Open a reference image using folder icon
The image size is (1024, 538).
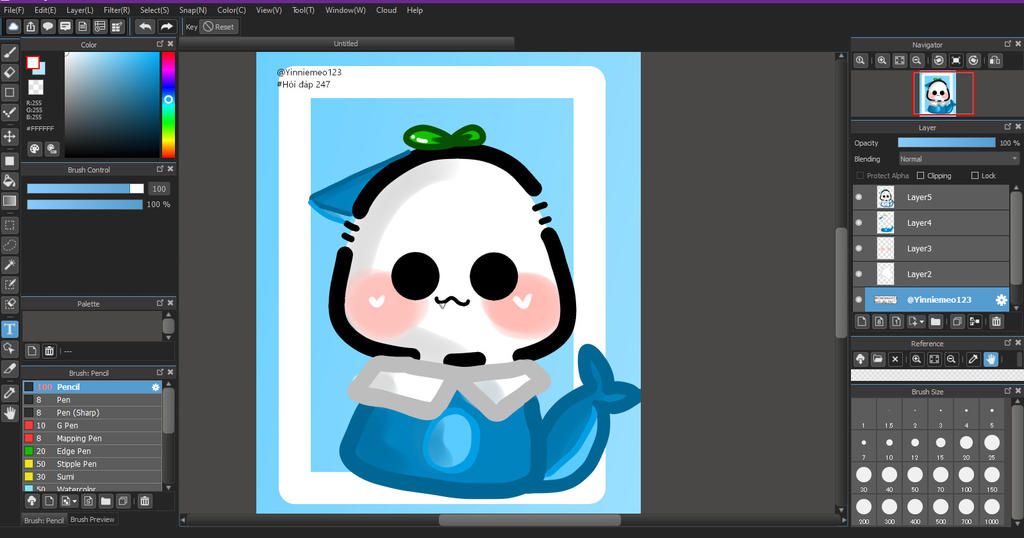878,359
